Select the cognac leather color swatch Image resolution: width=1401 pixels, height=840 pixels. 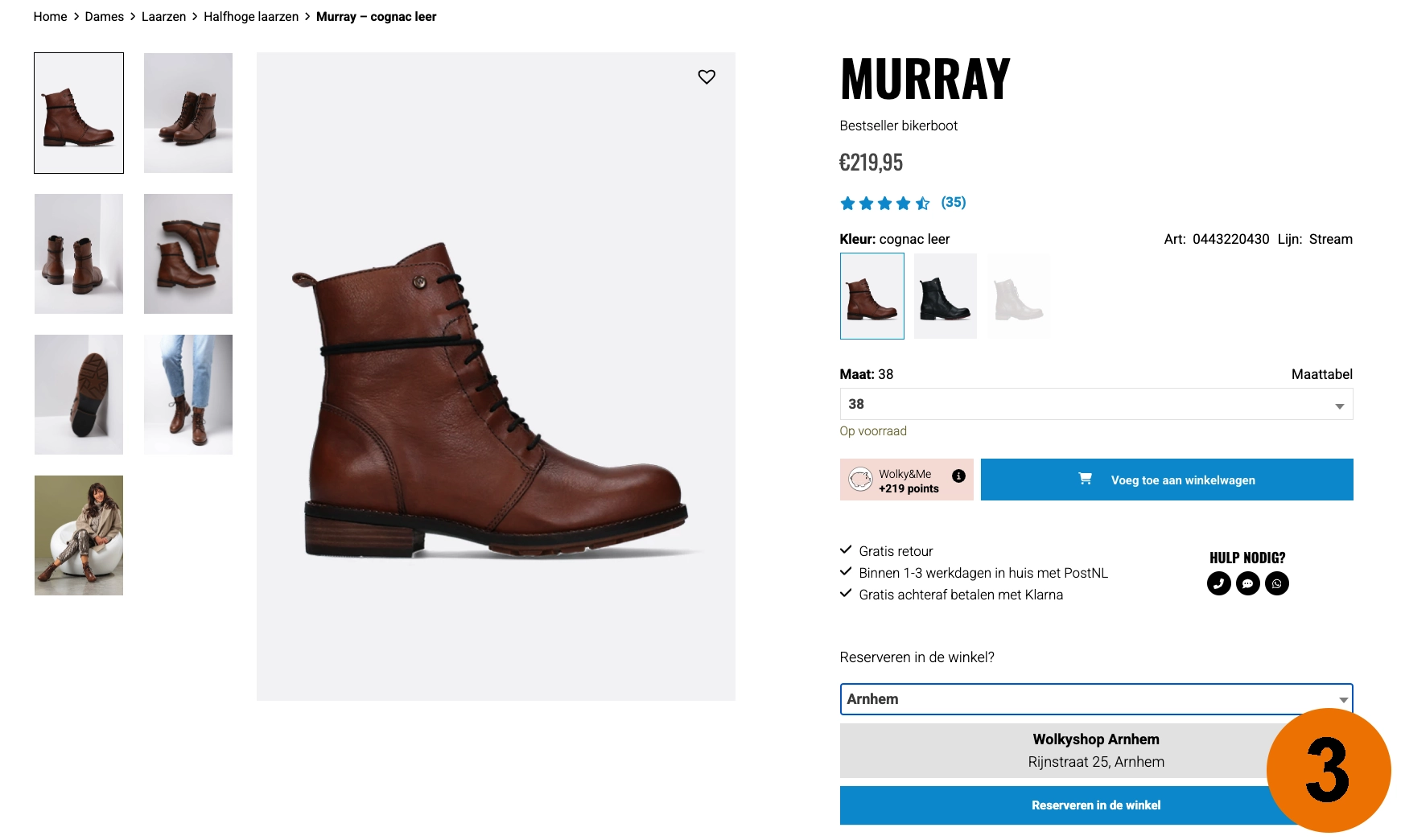click(x=872, y=296)
